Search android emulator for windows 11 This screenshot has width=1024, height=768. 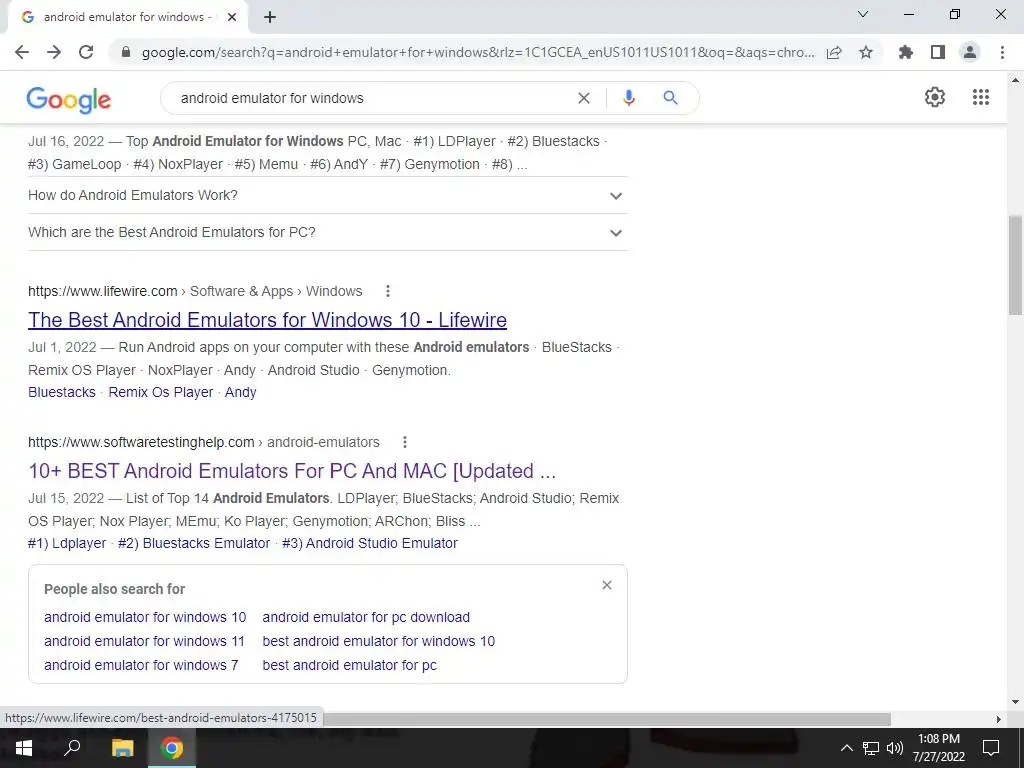[144, 641]
